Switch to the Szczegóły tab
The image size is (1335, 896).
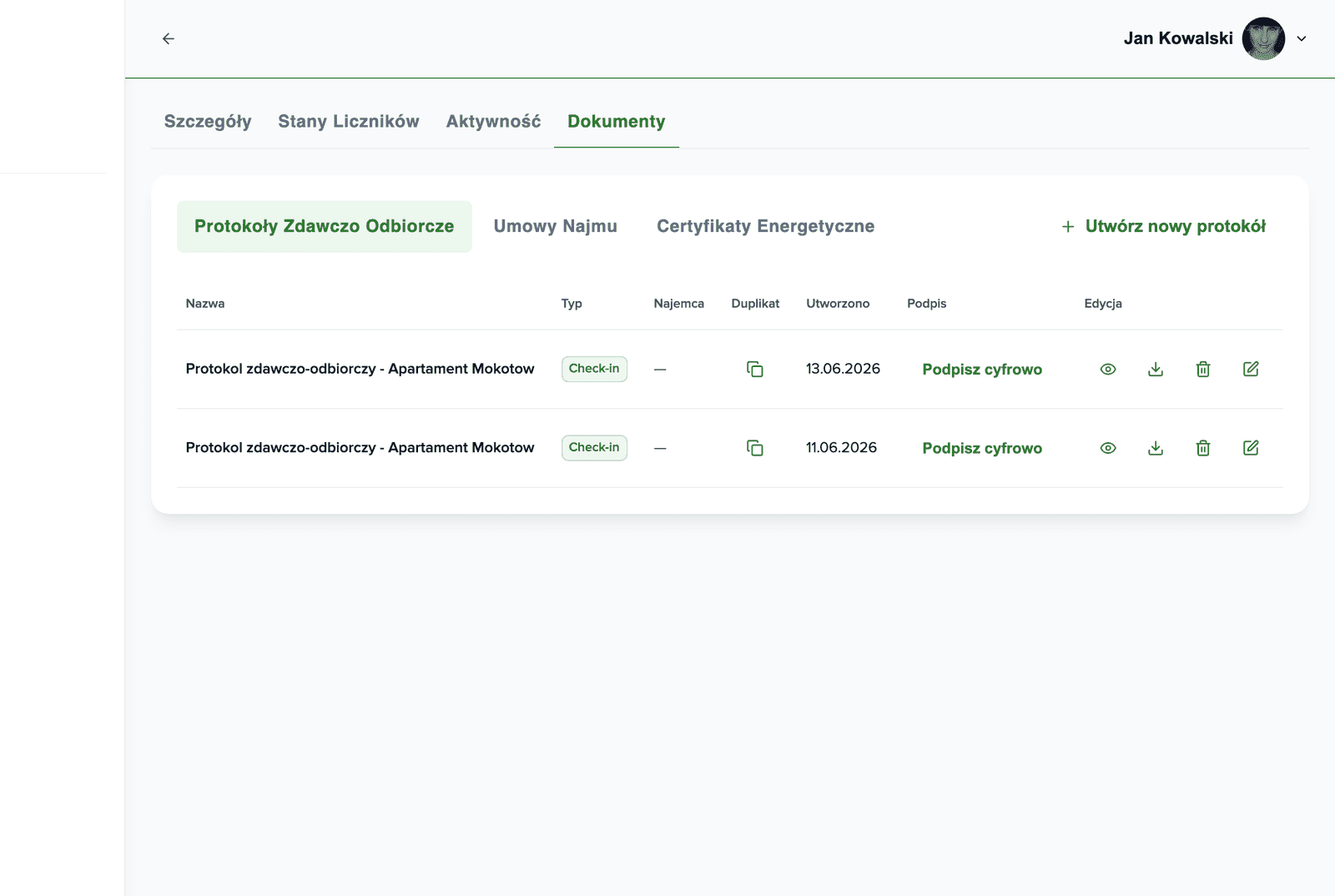coord(208,122)
